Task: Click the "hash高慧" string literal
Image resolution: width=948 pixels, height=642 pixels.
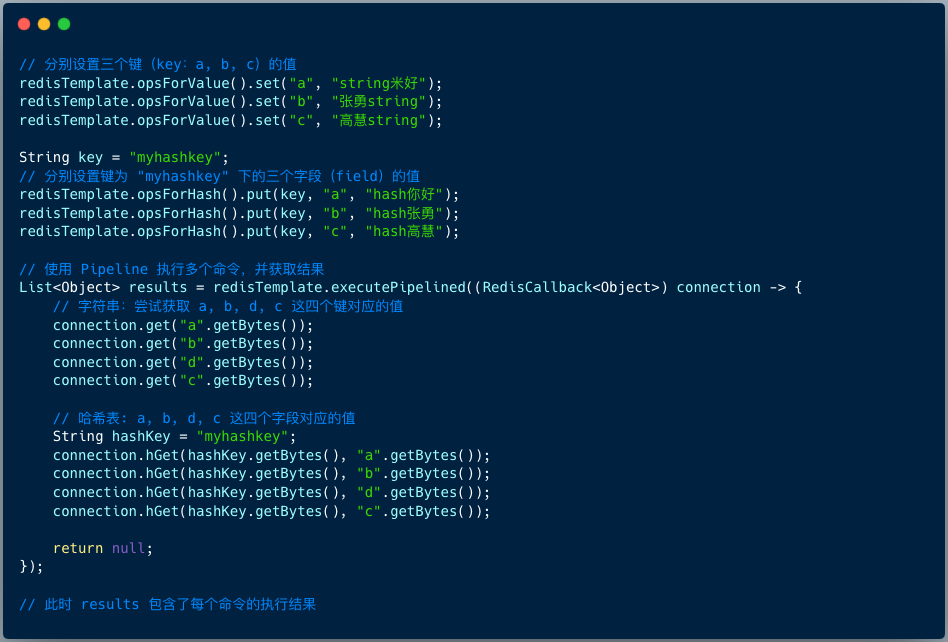Action: 404,232
